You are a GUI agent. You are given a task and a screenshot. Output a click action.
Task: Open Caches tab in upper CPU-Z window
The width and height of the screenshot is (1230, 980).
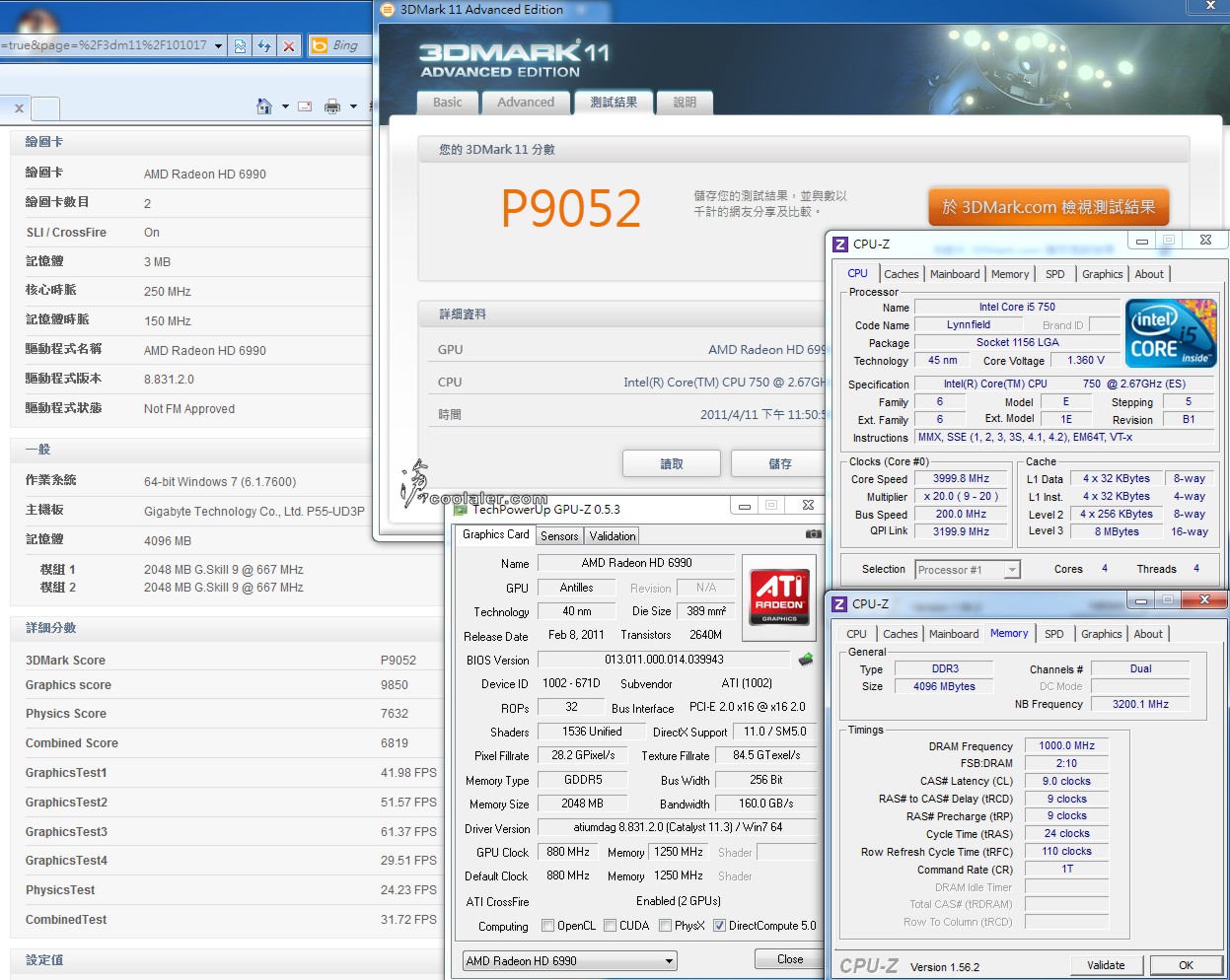click(x=902, y=274)
